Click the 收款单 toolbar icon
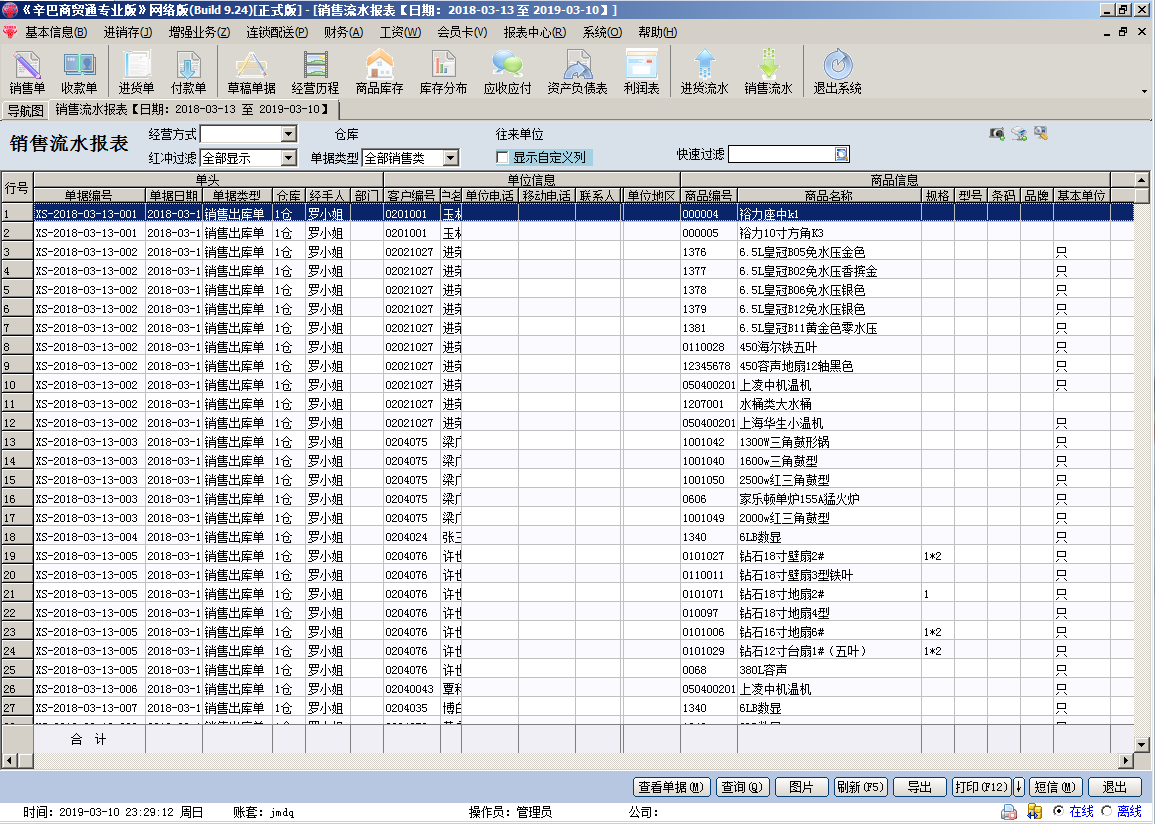1155x824 pixels. [x=79, y=73]
